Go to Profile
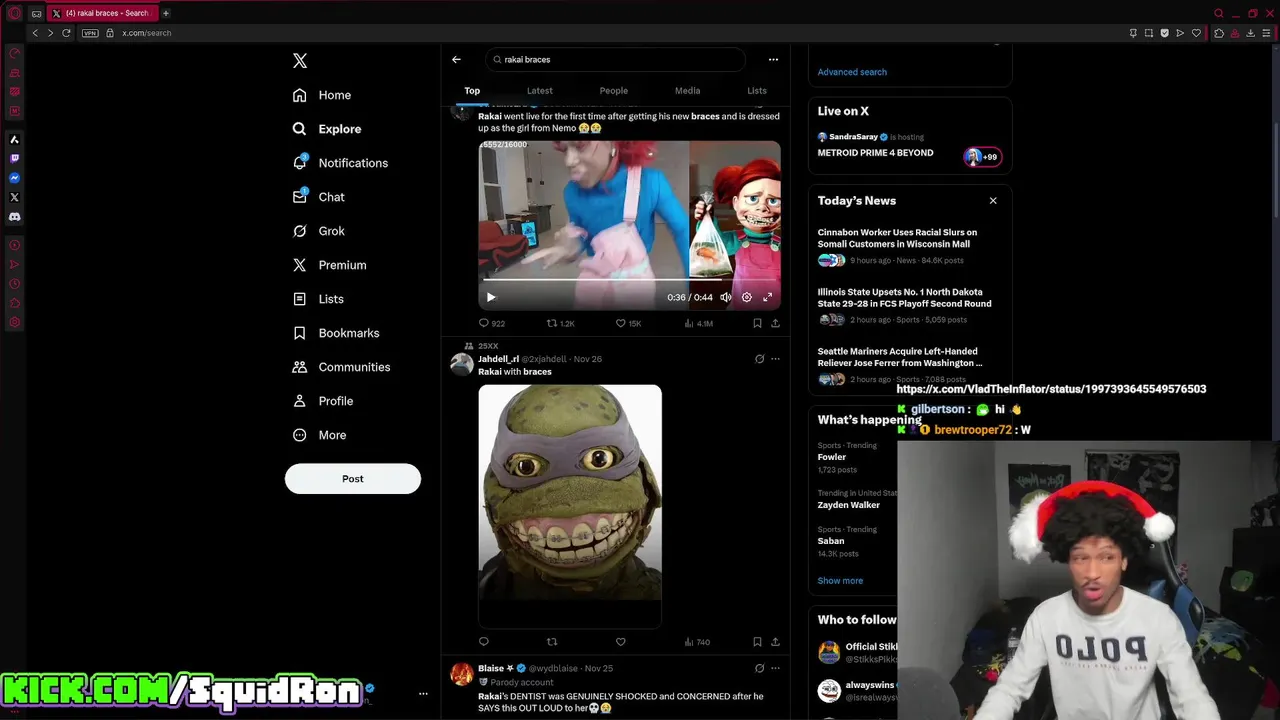This screenshot has width=1280, height=720. [x=323, y=401]
